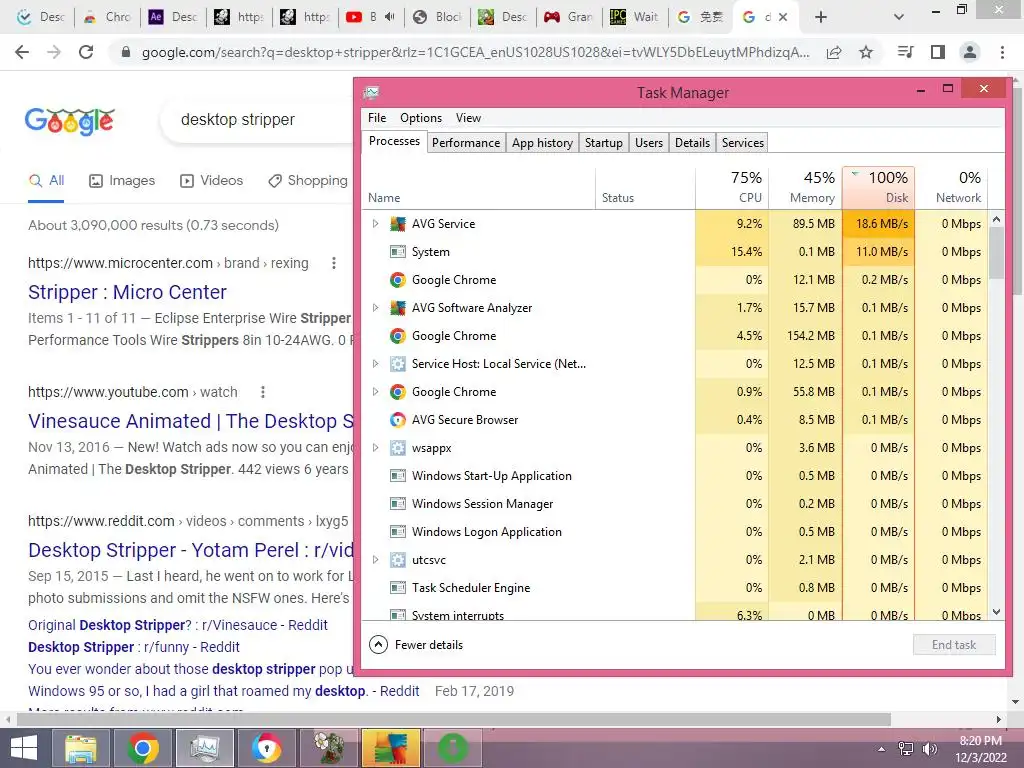This screenshot has height=768, width=1024.
Task: Sort processes by the Memory column
Action: click(805, 187)
